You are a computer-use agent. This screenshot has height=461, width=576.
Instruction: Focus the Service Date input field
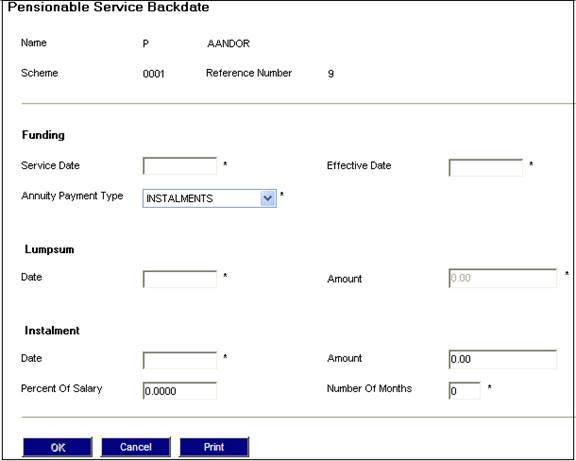click(x=180, y=166)
